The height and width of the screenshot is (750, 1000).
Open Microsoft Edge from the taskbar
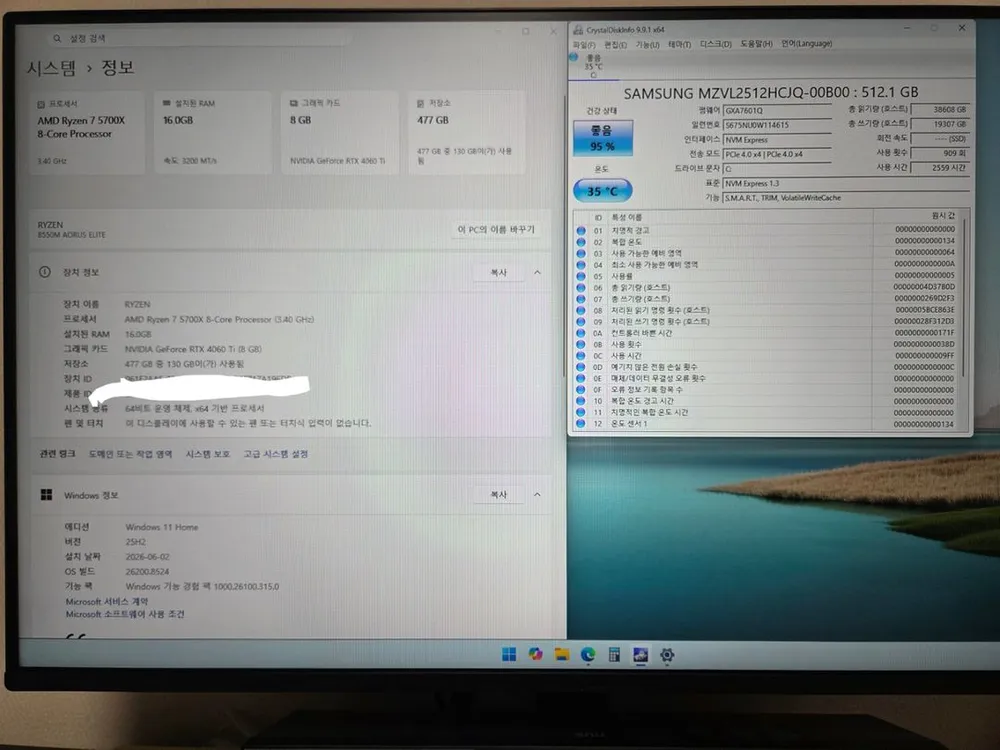pyautogui.click(x=588, y=654)
